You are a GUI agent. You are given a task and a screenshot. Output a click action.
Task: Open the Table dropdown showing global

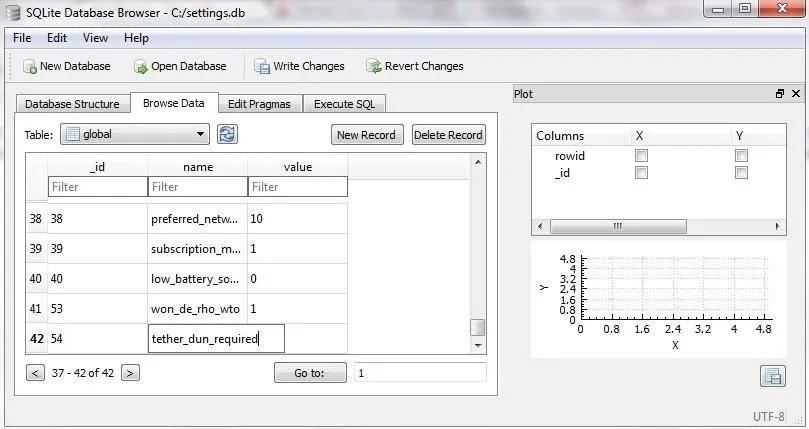coord(135,134)
